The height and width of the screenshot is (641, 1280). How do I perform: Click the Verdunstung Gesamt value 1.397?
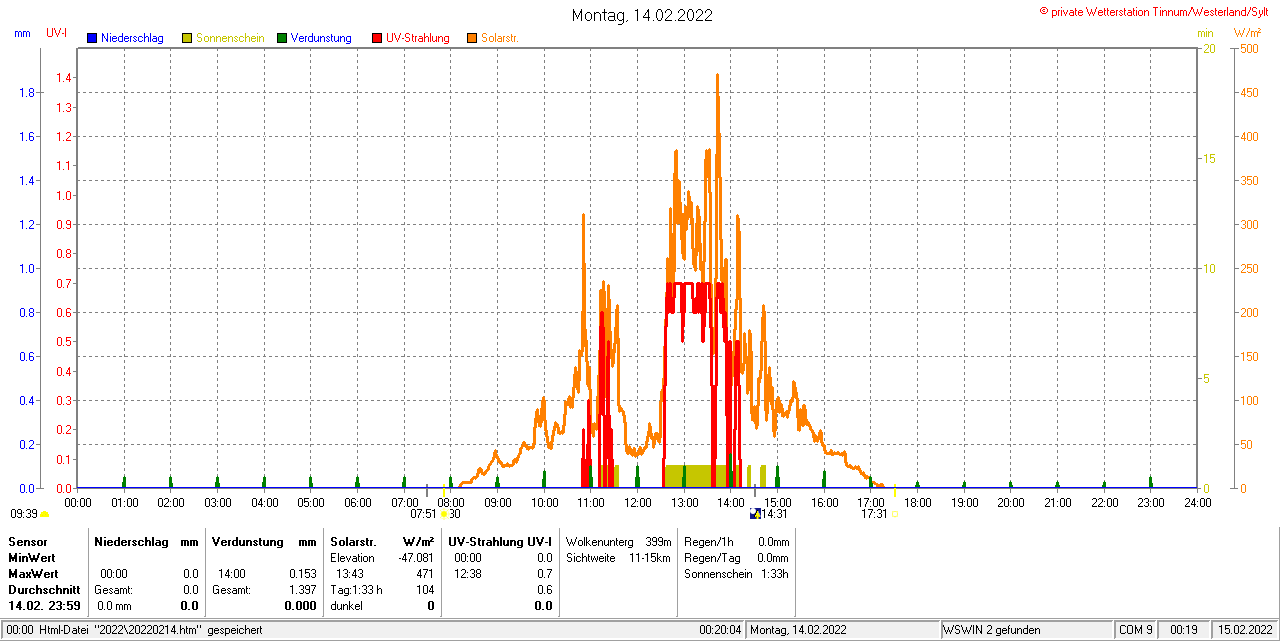tap(301, 589)
